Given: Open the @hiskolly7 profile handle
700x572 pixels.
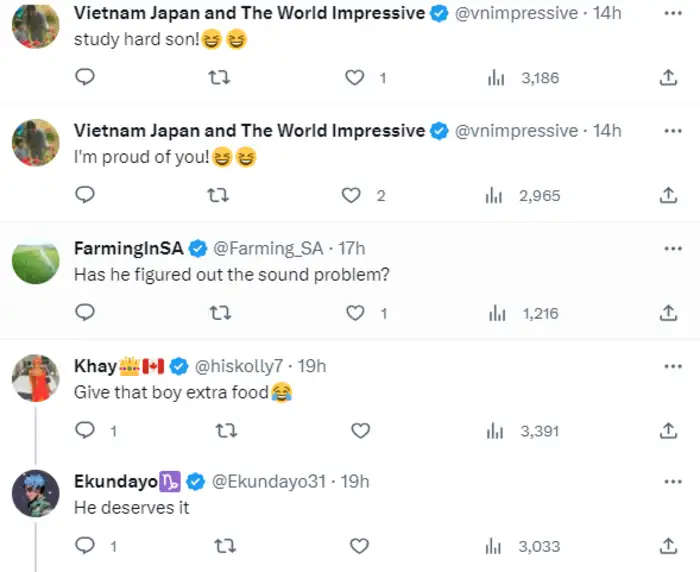Looking at the screenshot, I should 235,366.
